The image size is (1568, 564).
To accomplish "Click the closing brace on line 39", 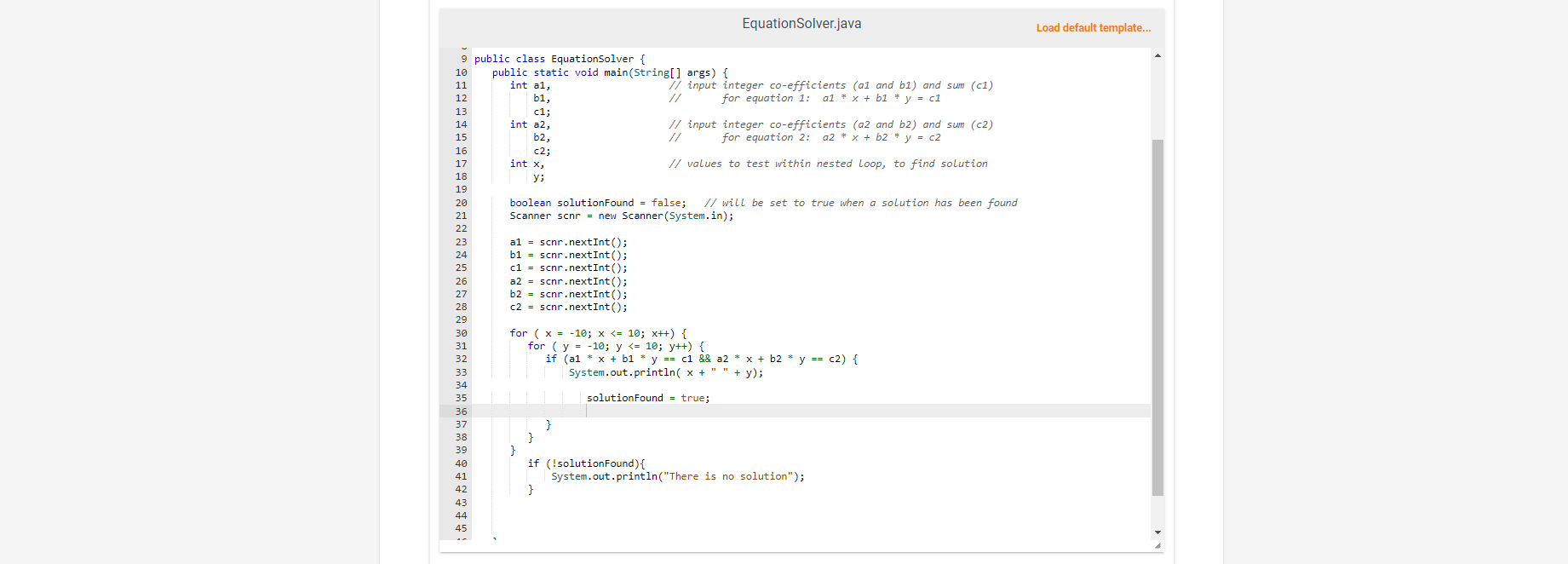I will [x=513, y=450].
